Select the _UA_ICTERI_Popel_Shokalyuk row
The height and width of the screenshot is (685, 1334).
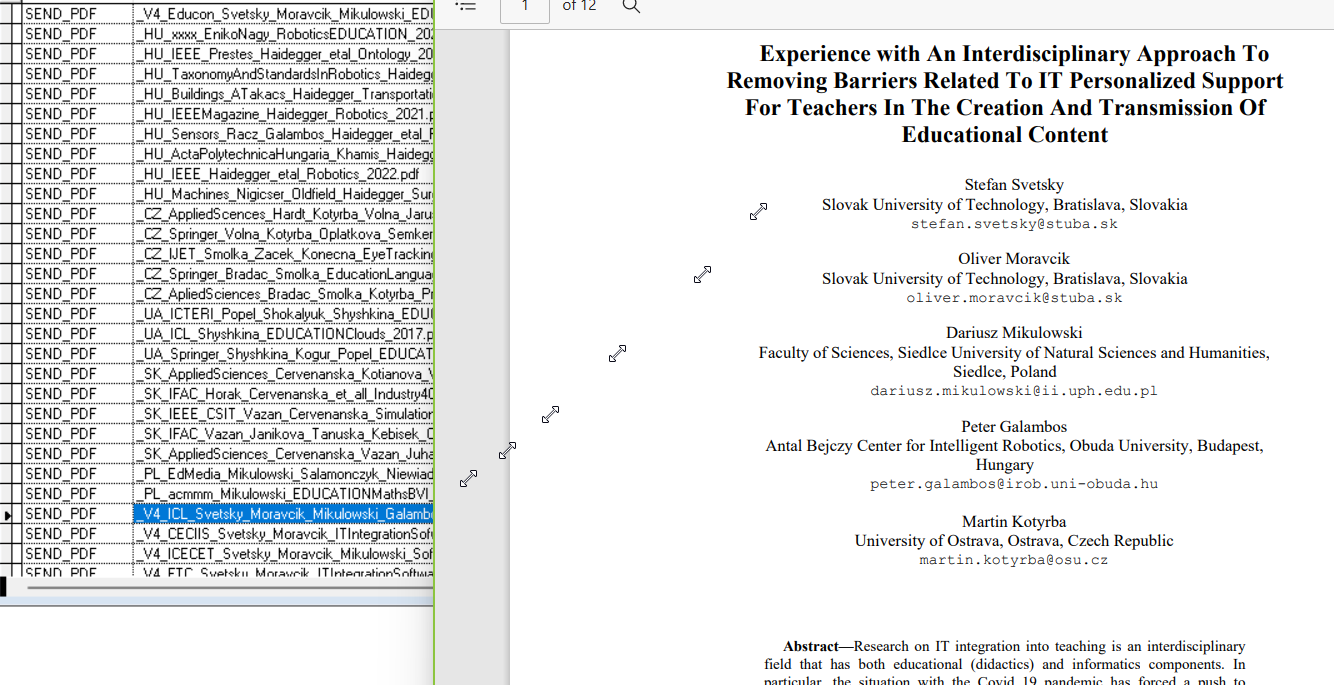point(283,314)
